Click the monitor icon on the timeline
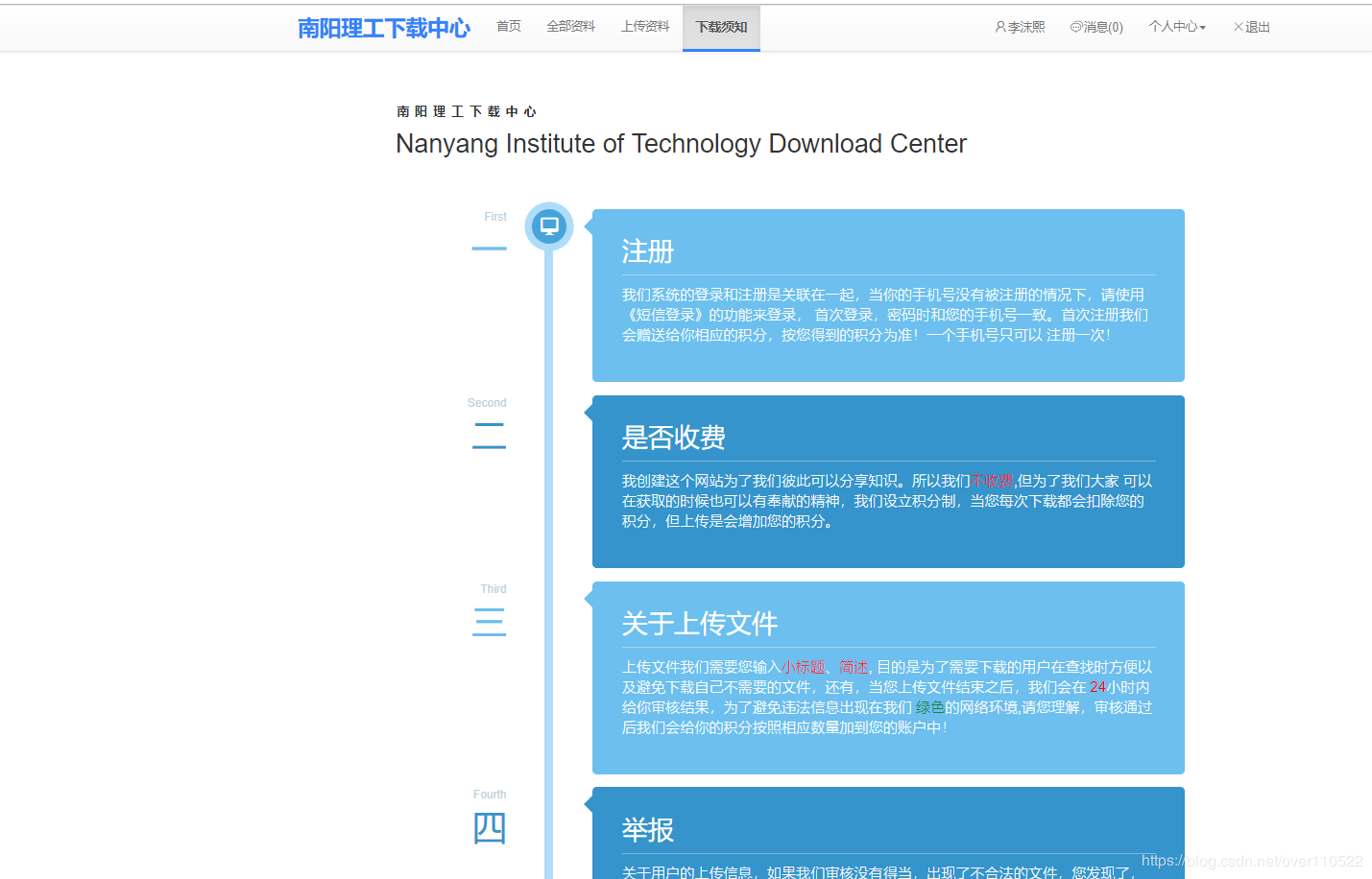This screenshot has width=1372, height=879. (548, 226)
